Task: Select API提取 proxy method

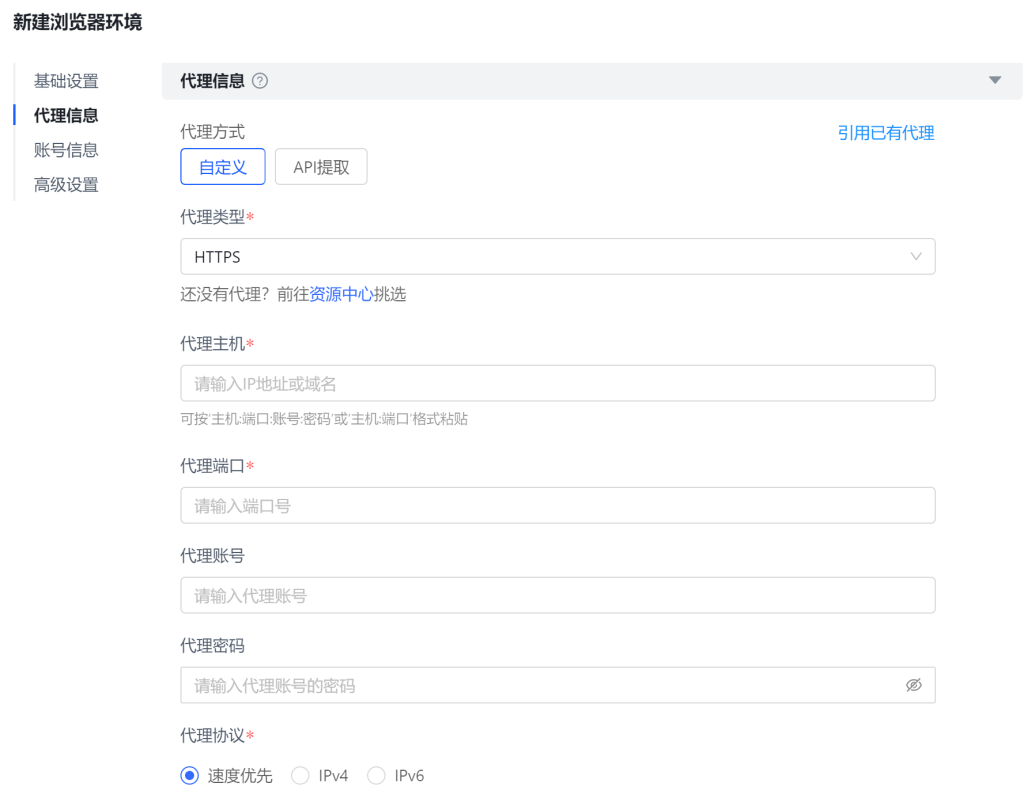Action: tap(321, 167)
